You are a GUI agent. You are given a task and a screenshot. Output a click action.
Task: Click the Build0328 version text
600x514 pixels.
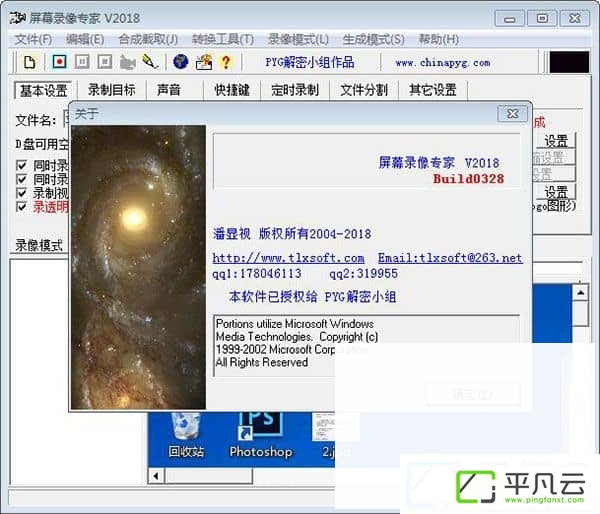[x=468, y=179]
